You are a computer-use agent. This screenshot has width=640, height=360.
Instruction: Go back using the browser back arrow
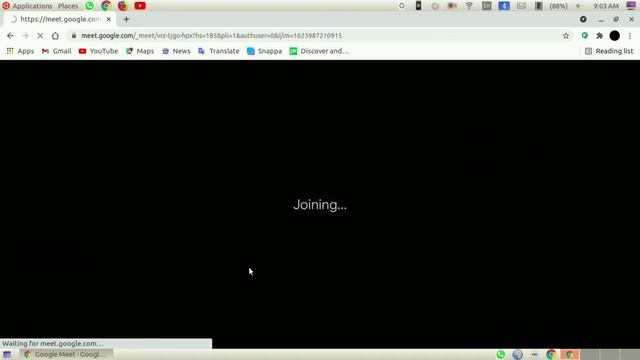[x=10, y=36]
